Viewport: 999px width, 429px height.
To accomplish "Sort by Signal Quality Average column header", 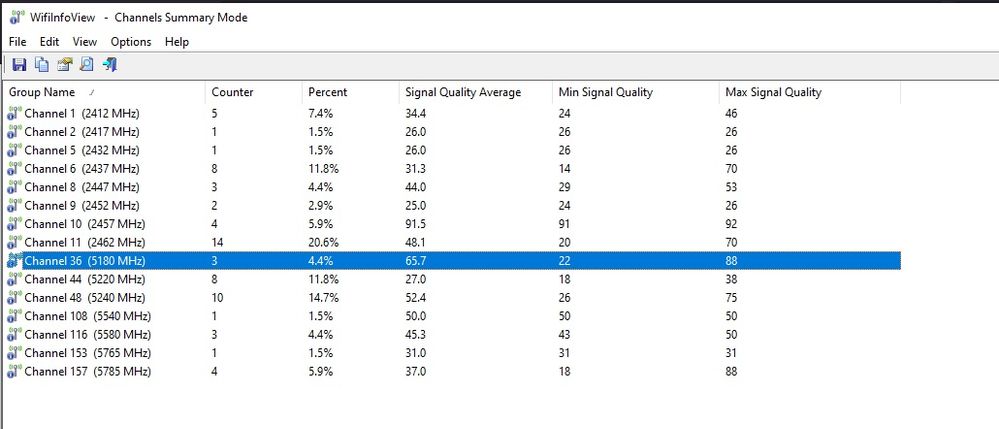I will [463, 92].
